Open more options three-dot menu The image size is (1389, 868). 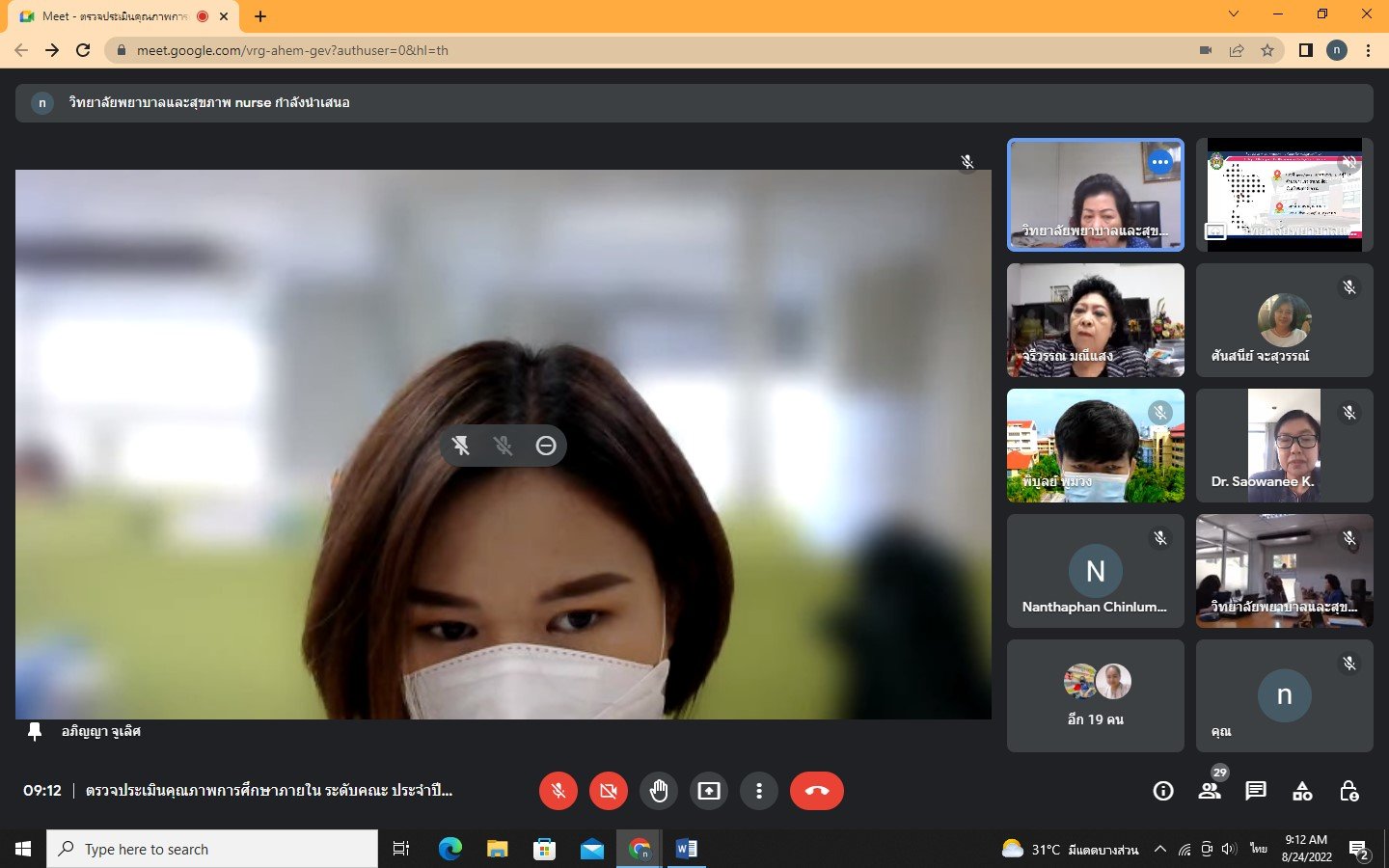[x=759, y=791]
